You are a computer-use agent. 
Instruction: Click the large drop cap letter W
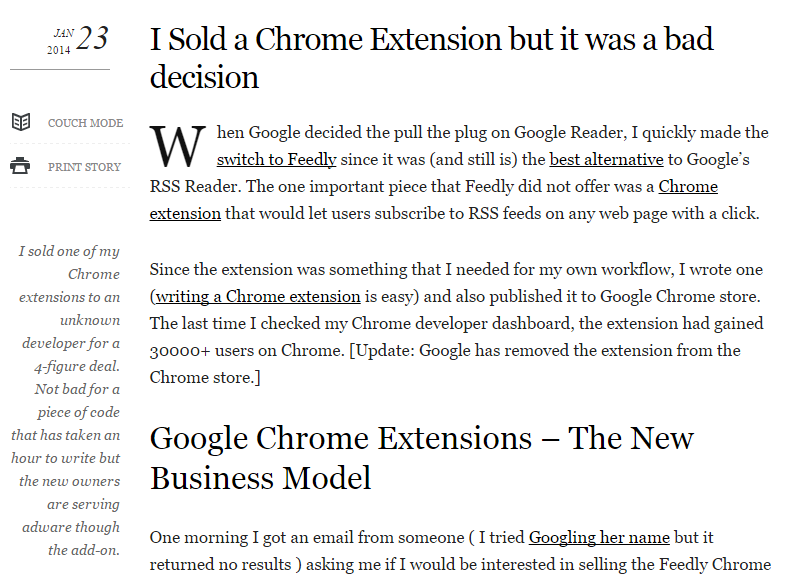tap(177, 147)
